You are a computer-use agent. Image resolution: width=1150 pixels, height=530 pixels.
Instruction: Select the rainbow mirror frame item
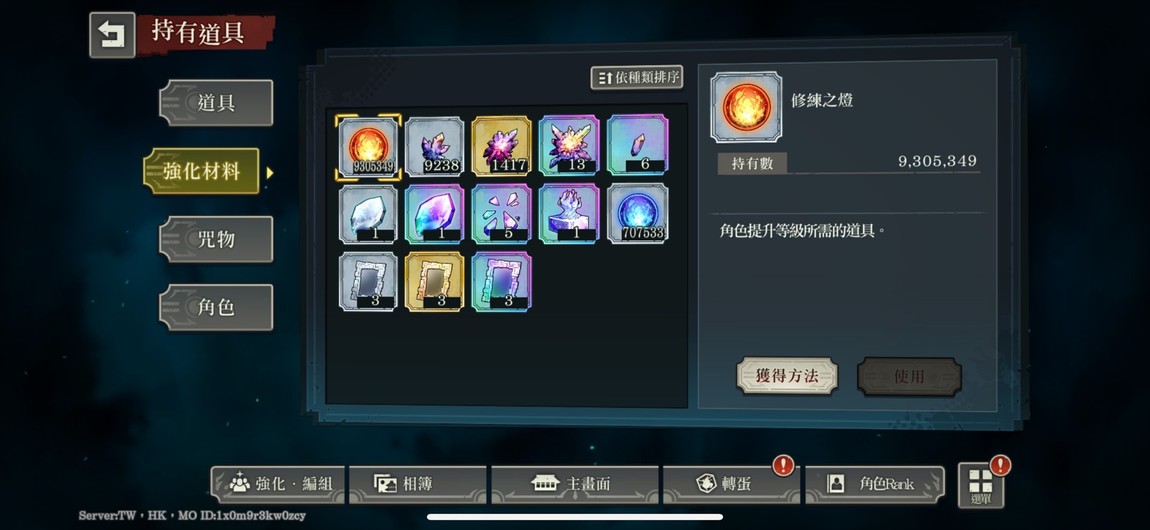pos(502,281)
